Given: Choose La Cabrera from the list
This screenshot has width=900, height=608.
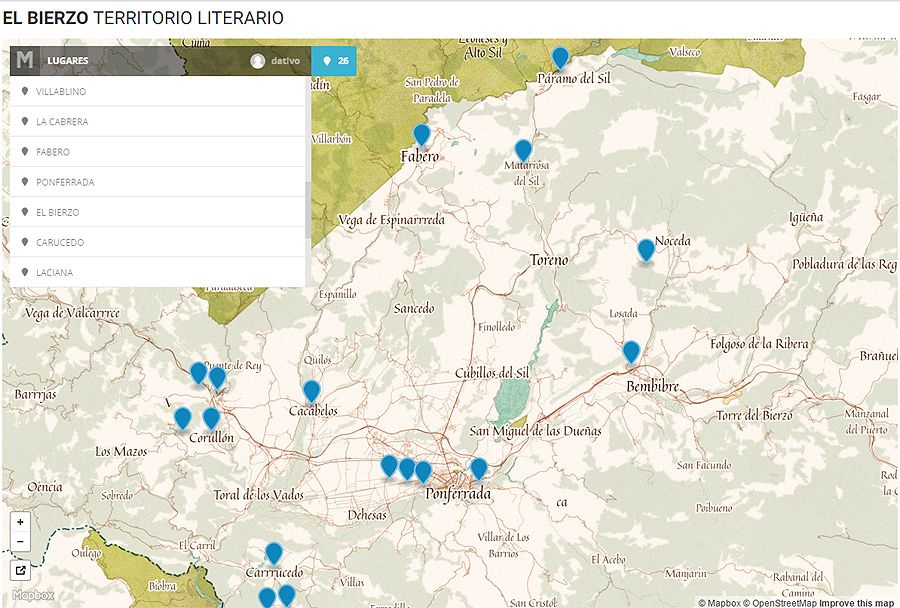Looking at the screenshot, I should 62,122.
